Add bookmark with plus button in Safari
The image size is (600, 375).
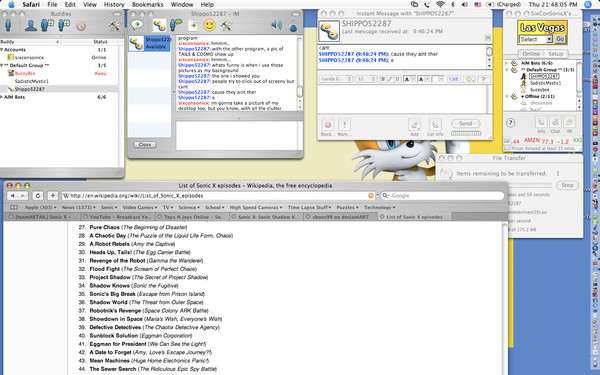point(52,196)
